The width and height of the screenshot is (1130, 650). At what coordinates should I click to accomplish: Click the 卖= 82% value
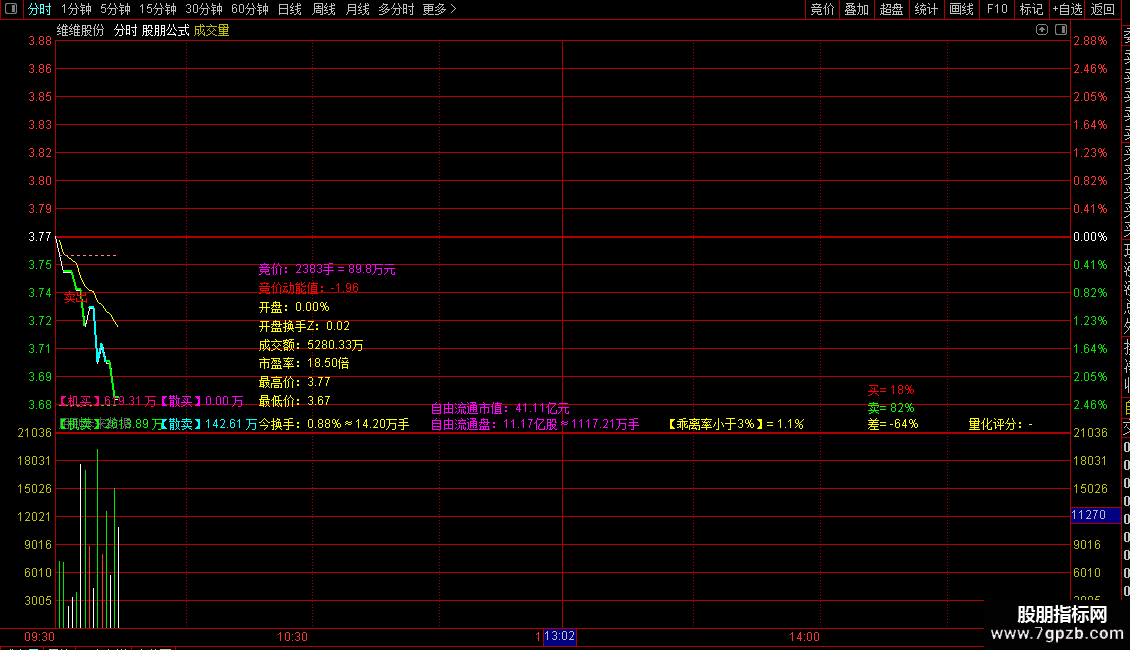(x=891, y=408)
